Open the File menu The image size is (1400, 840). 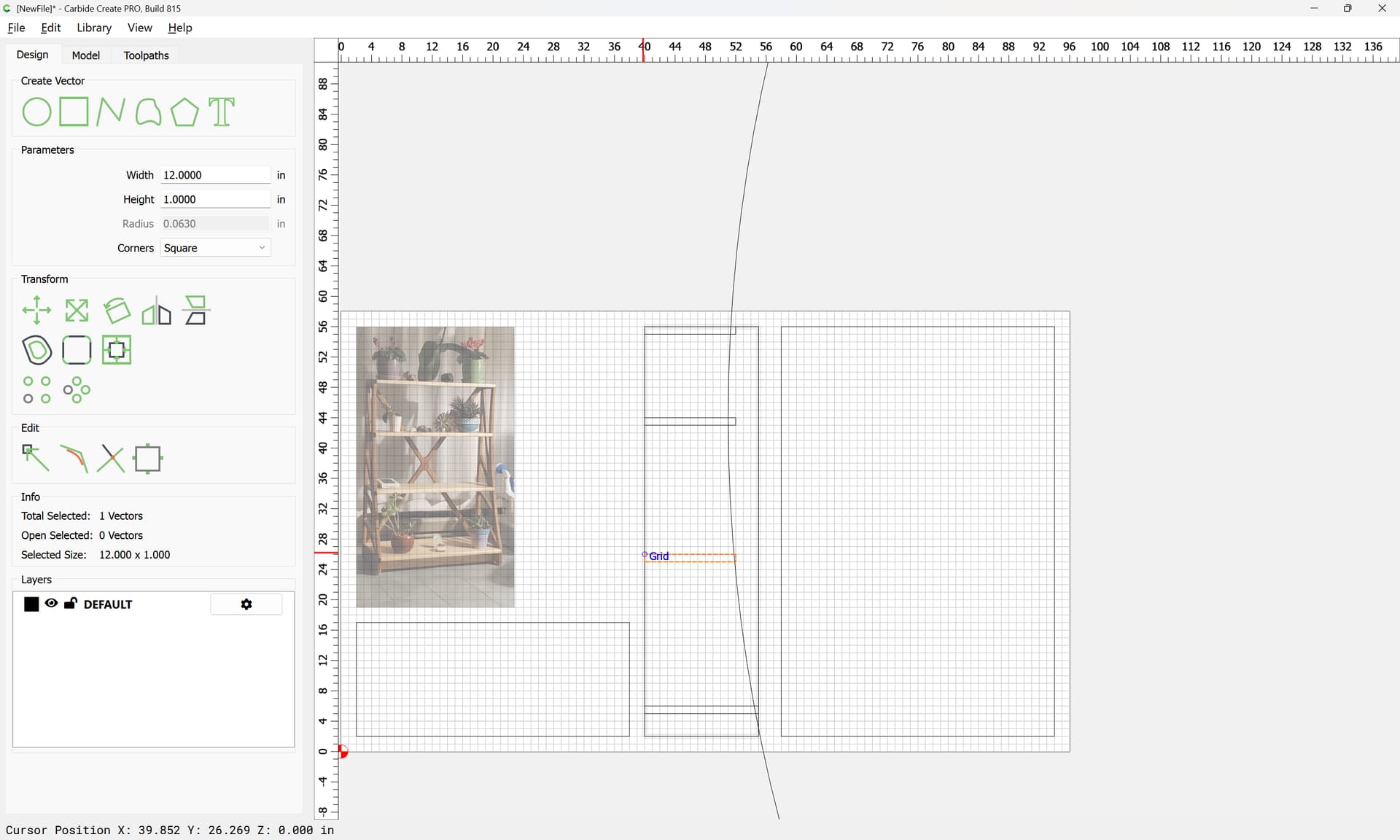(16, 28)
